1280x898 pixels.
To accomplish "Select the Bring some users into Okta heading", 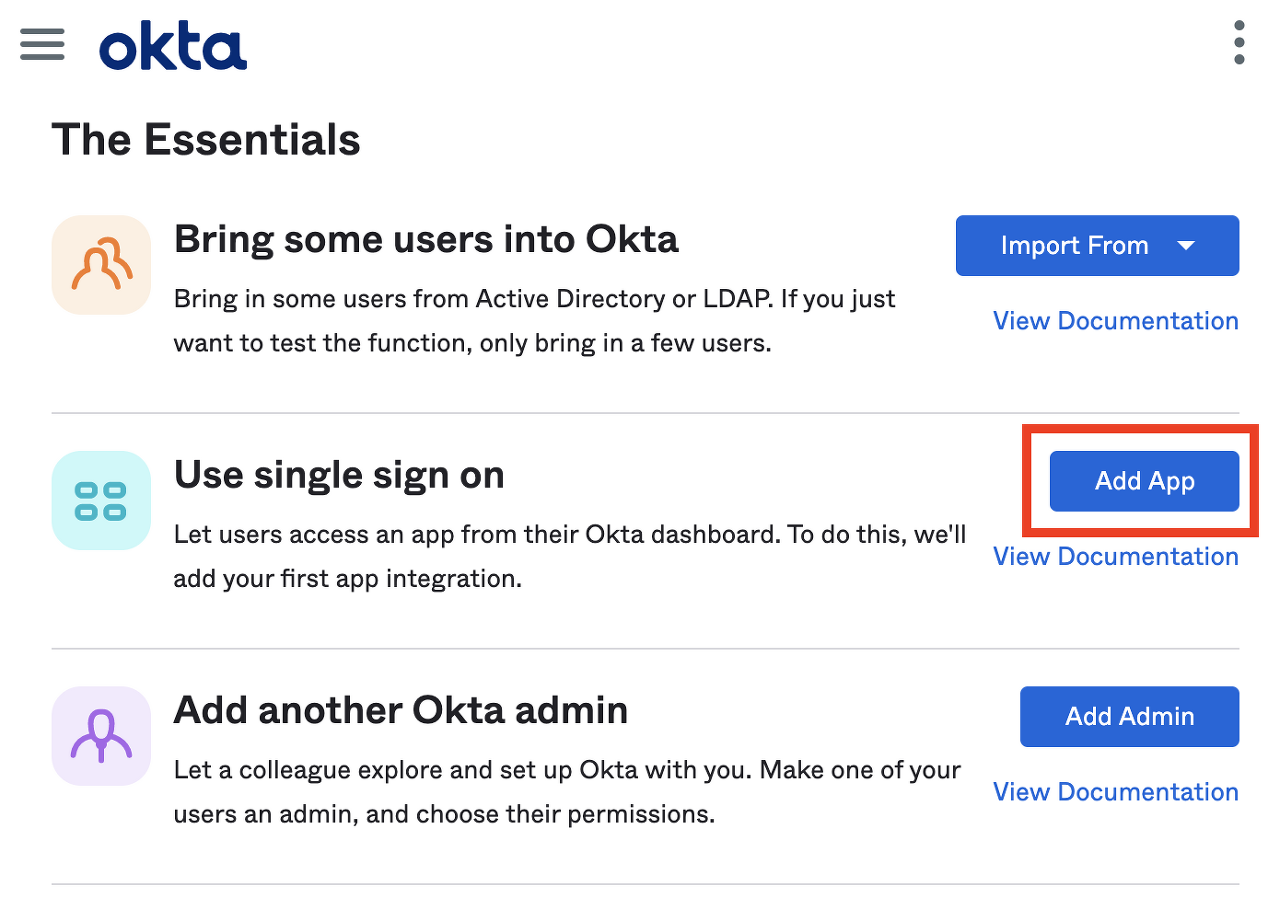I will click(425, 239).
